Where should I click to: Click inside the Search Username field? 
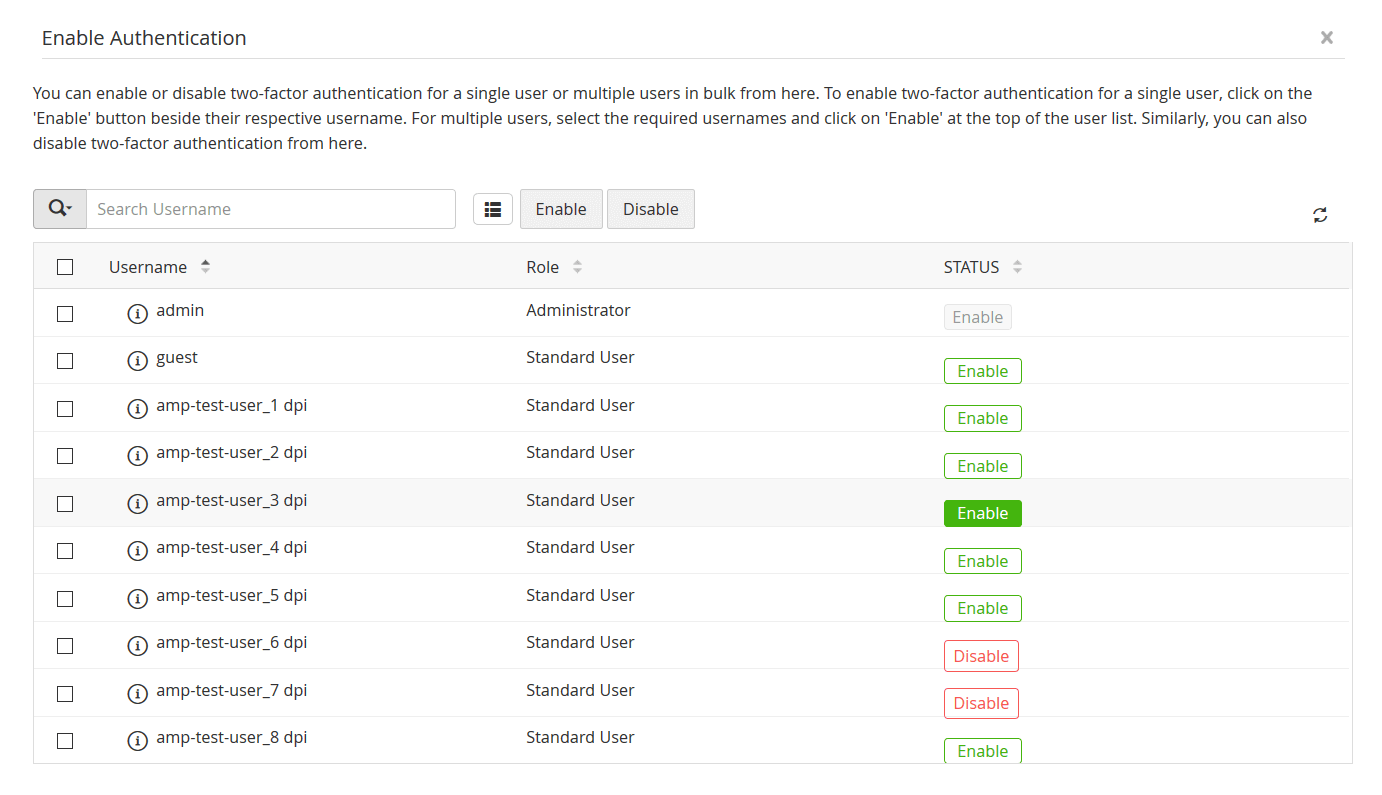[270, 208]
